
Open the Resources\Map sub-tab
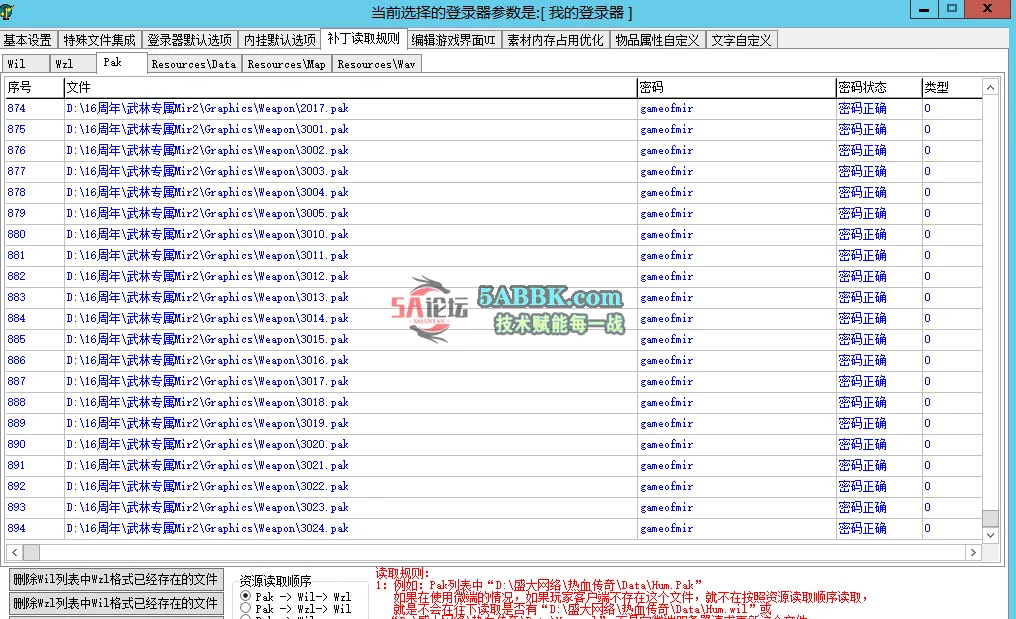286,64
